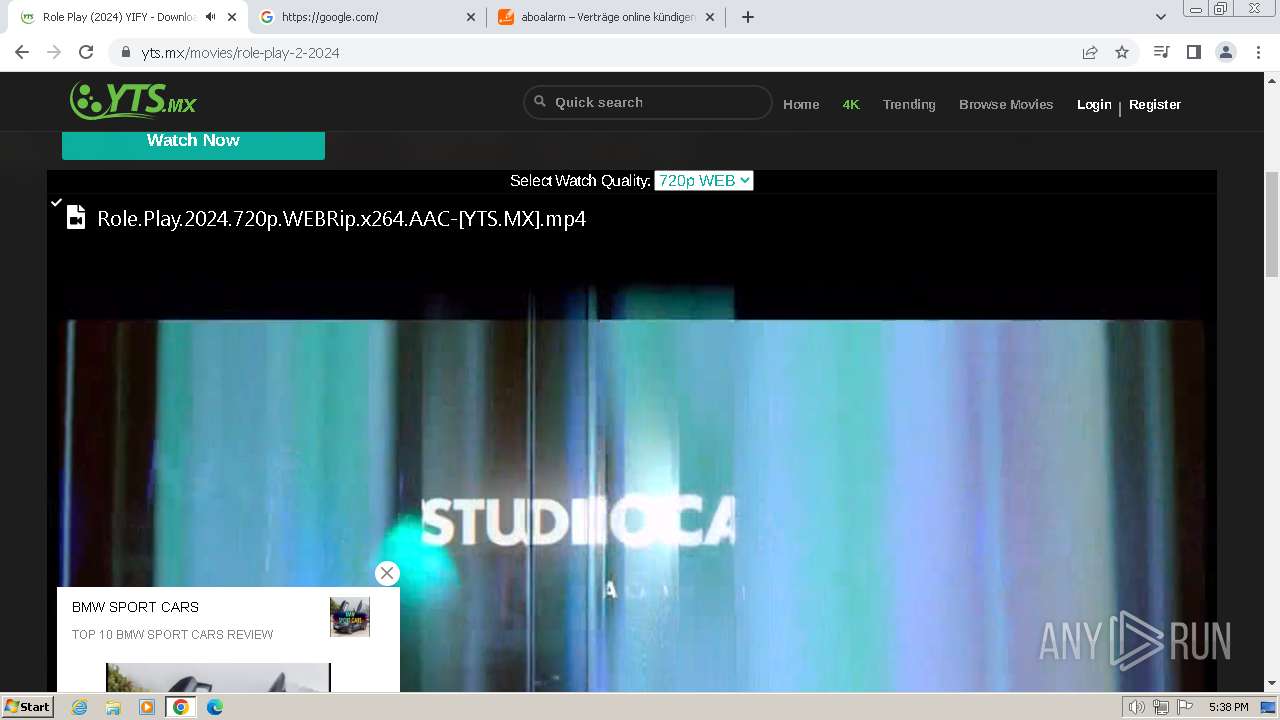Image resolution: width=1280 pixels, height=720 pixels.
Task: Open Chrome three-dot menu
Action: tap(1258, 52)
